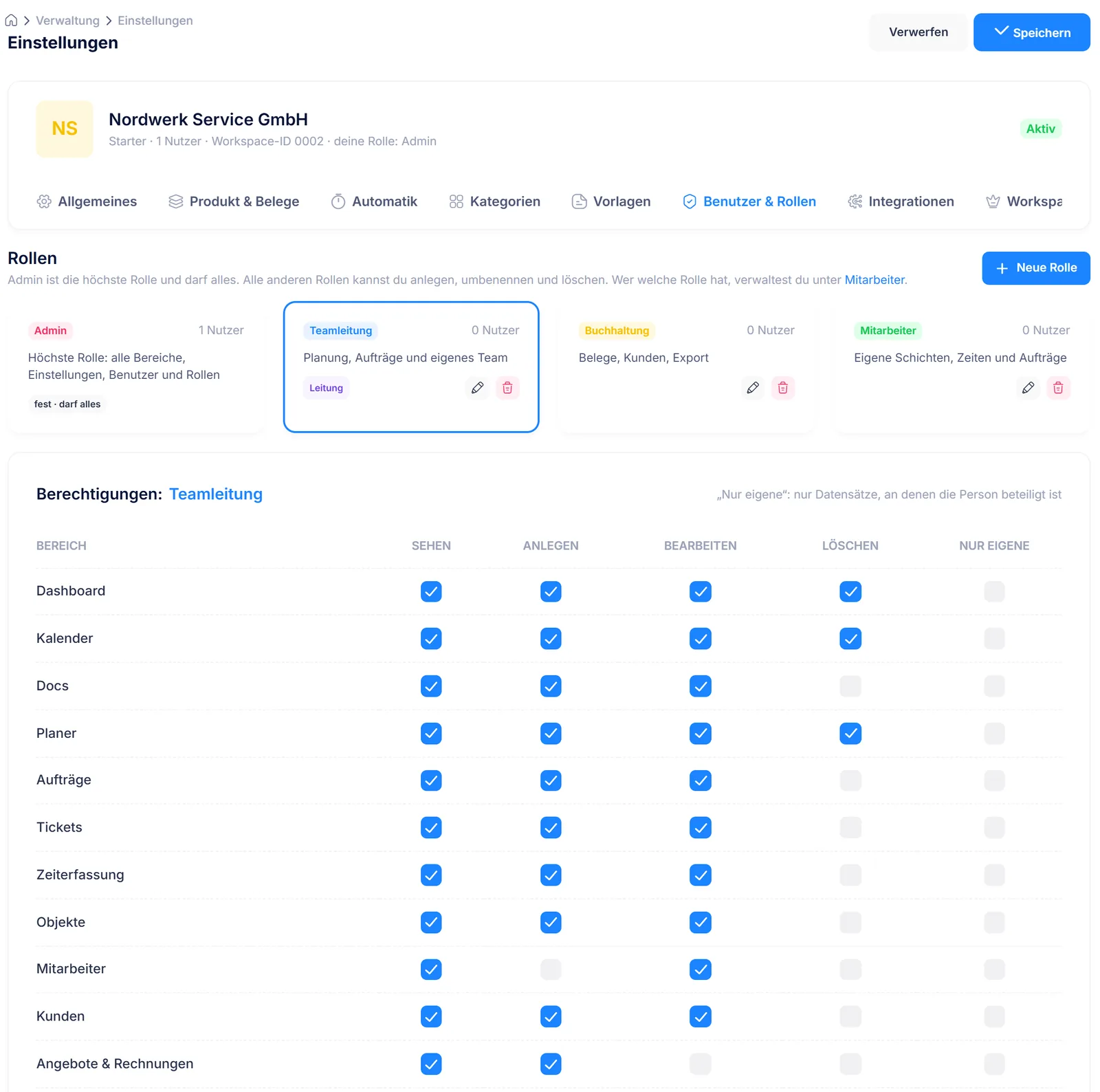This screenshot has width=1100, height=1092.
Task: Edit the Teamleitung role with pencil icon
Action: pyautogui.click(x=478, y=388)
